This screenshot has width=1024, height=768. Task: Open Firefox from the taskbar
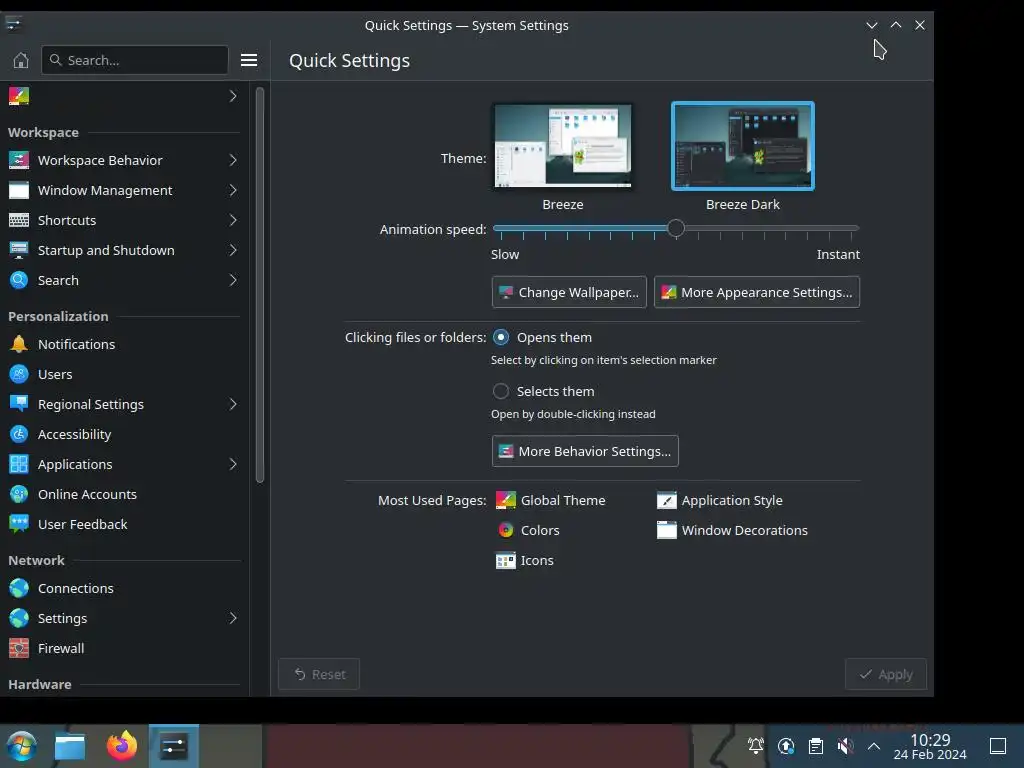[x=122, y=746]
